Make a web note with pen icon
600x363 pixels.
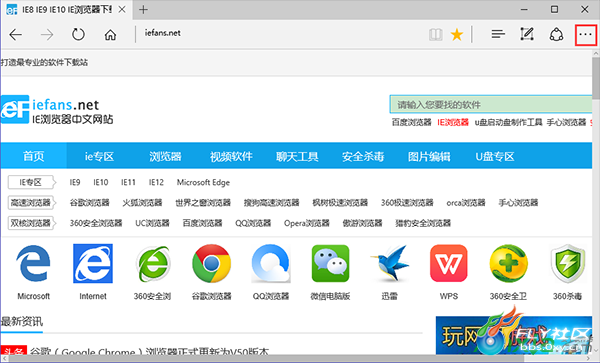pos(527,34)
